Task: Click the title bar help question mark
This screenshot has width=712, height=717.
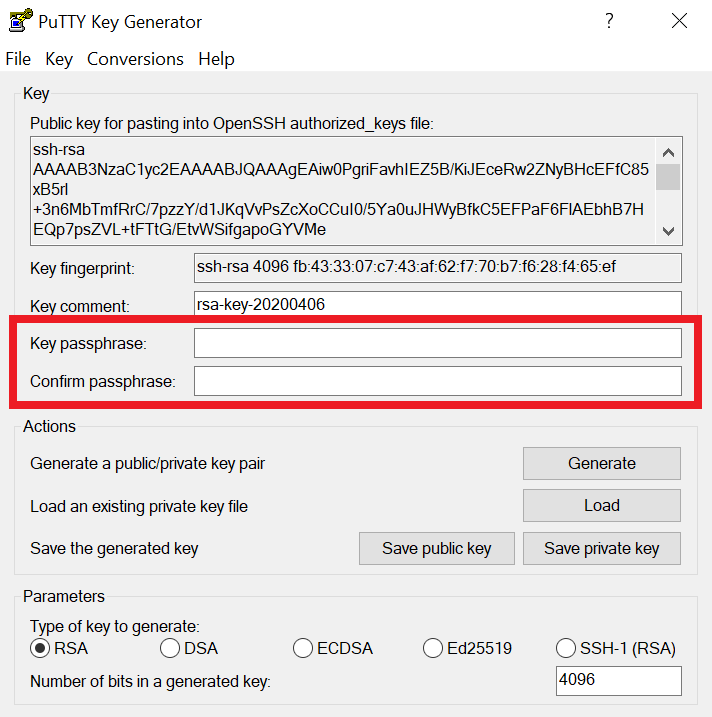Action: [609, 21]
